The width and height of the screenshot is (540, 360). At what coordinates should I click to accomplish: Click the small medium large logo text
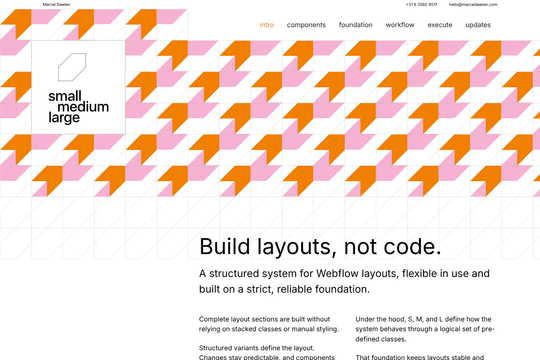[x=79, y=107]
